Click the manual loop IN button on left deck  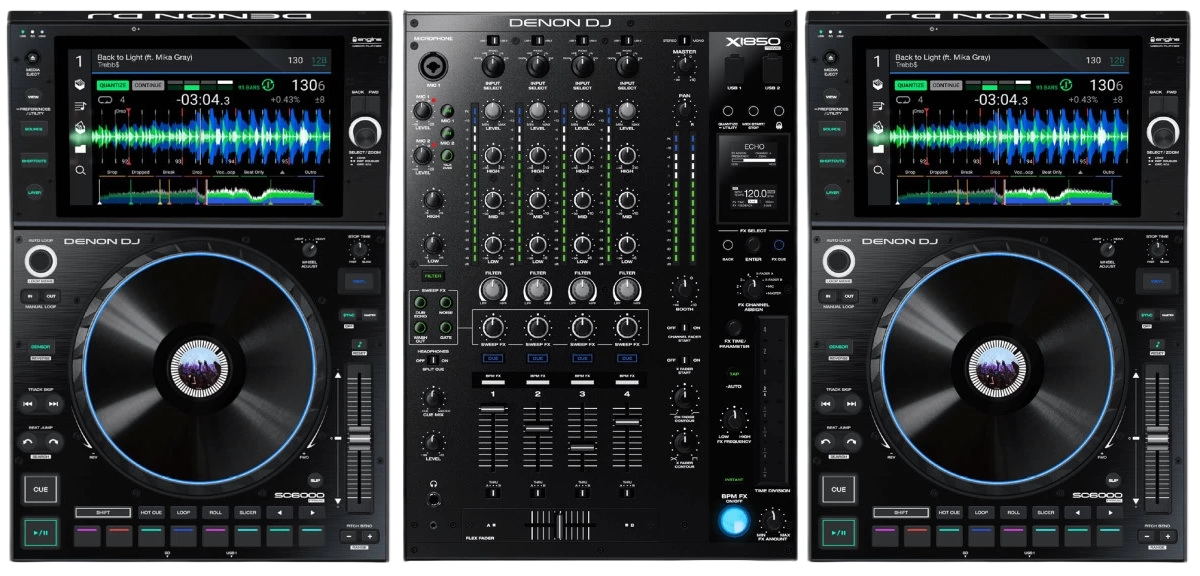pyautogui.click(x=30, y=296)
